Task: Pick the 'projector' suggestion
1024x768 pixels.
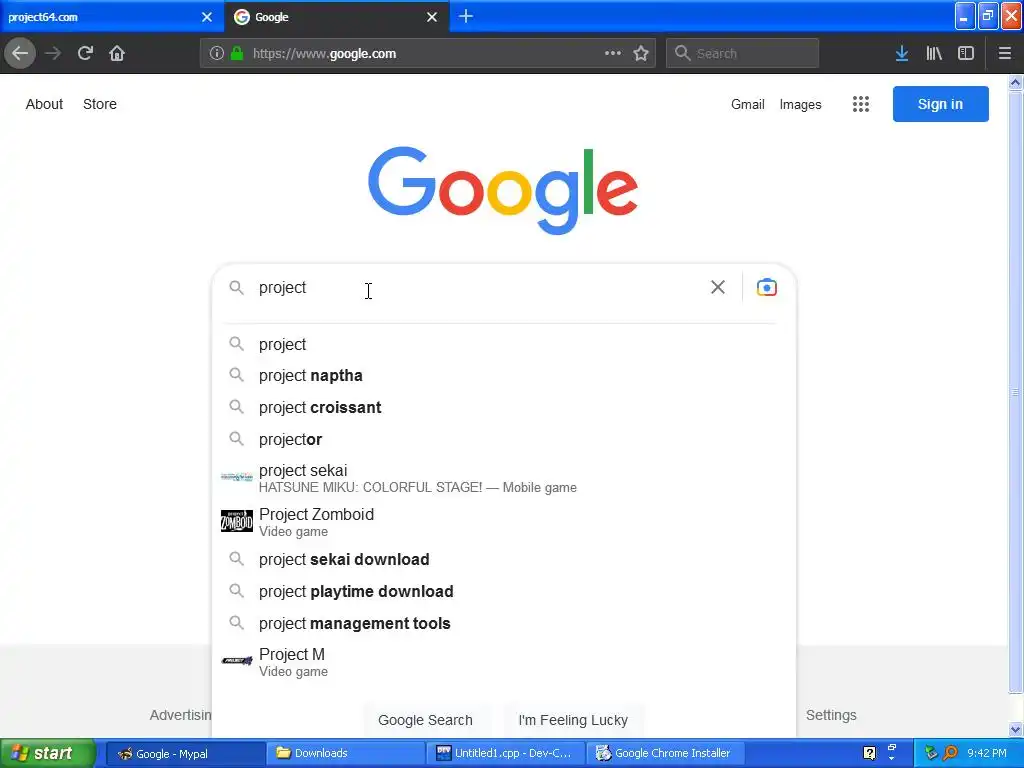Action: (x=504, y=440)
